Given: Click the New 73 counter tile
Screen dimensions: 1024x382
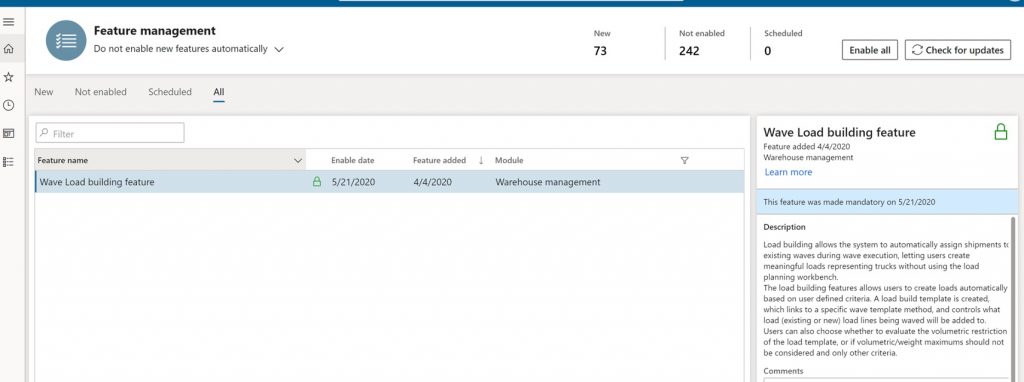Looking at the screenshot, I should pos(601,43).
